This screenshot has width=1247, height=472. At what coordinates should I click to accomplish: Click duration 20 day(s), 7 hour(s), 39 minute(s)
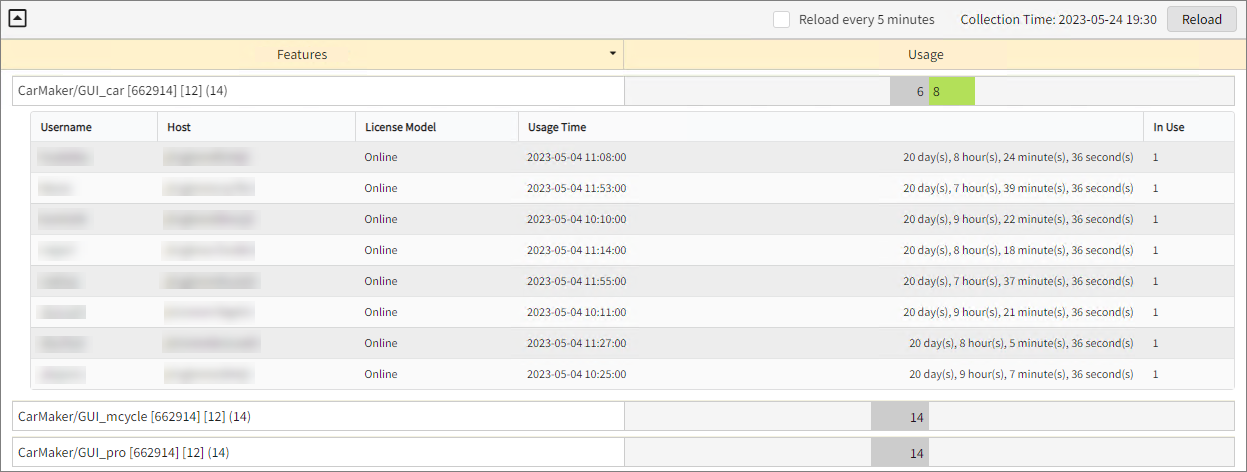coord(1018,188)
